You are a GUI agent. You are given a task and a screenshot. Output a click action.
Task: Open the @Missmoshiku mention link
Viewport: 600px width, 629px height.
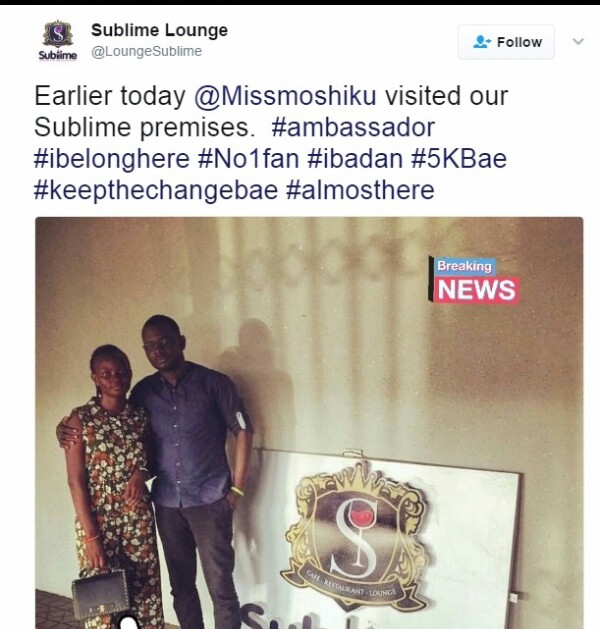(x=285, y=96)
